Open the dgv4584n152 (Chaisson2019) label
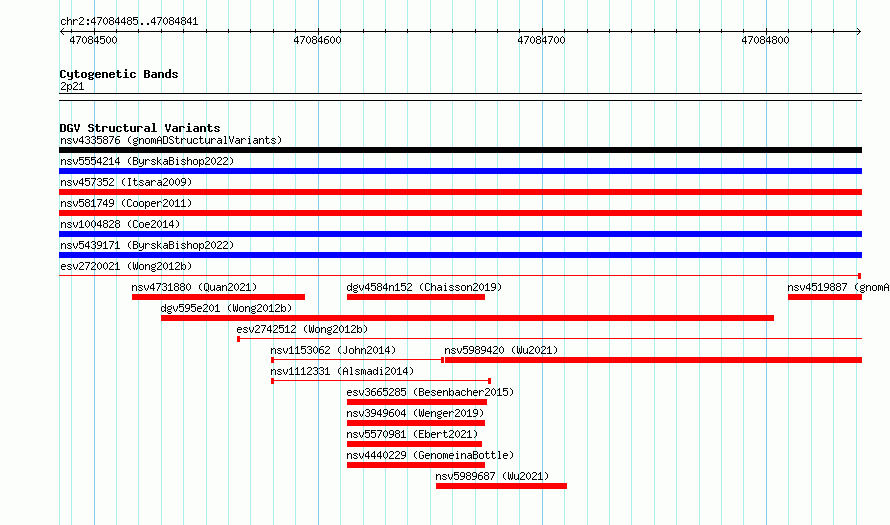 click(x=425, y=287)
